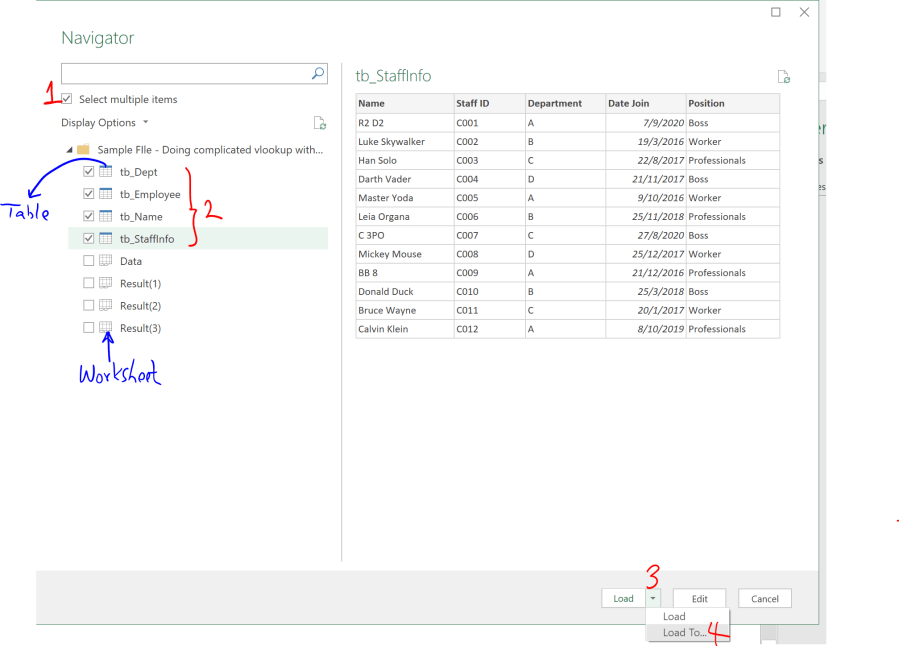Click the search magnifier icon
The width and height of the screenshot is (899, 646).
pyautogui.click(x=318, y=74)
